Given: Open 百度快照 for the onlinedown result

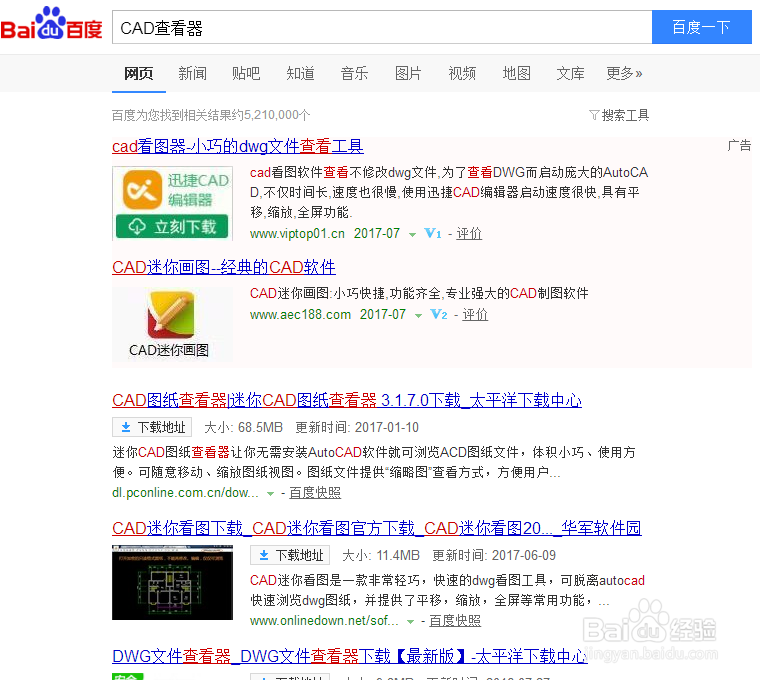Looking at the screenshot, I should 455,621.
